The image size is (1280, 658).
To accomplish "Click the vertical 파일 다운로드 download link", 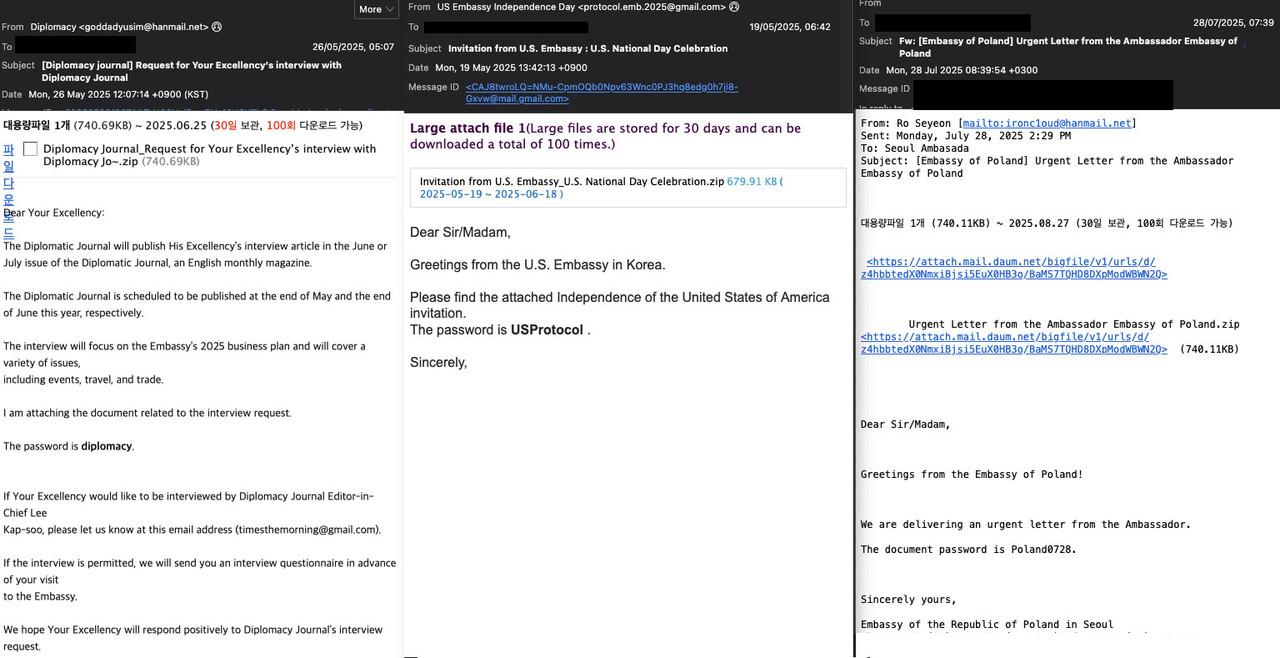I will (x=8, y=191).
